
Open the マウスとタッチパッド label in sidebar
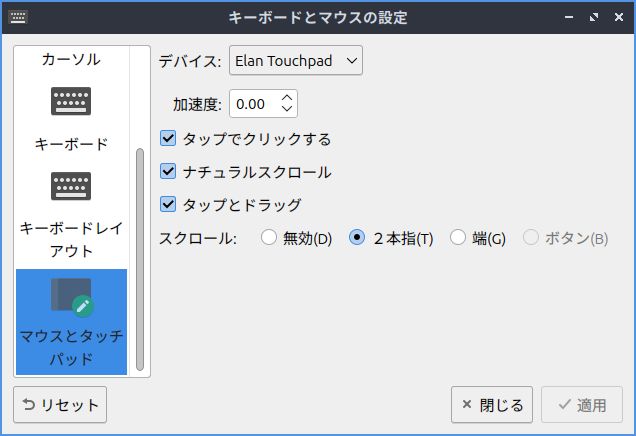click(71, 348)
